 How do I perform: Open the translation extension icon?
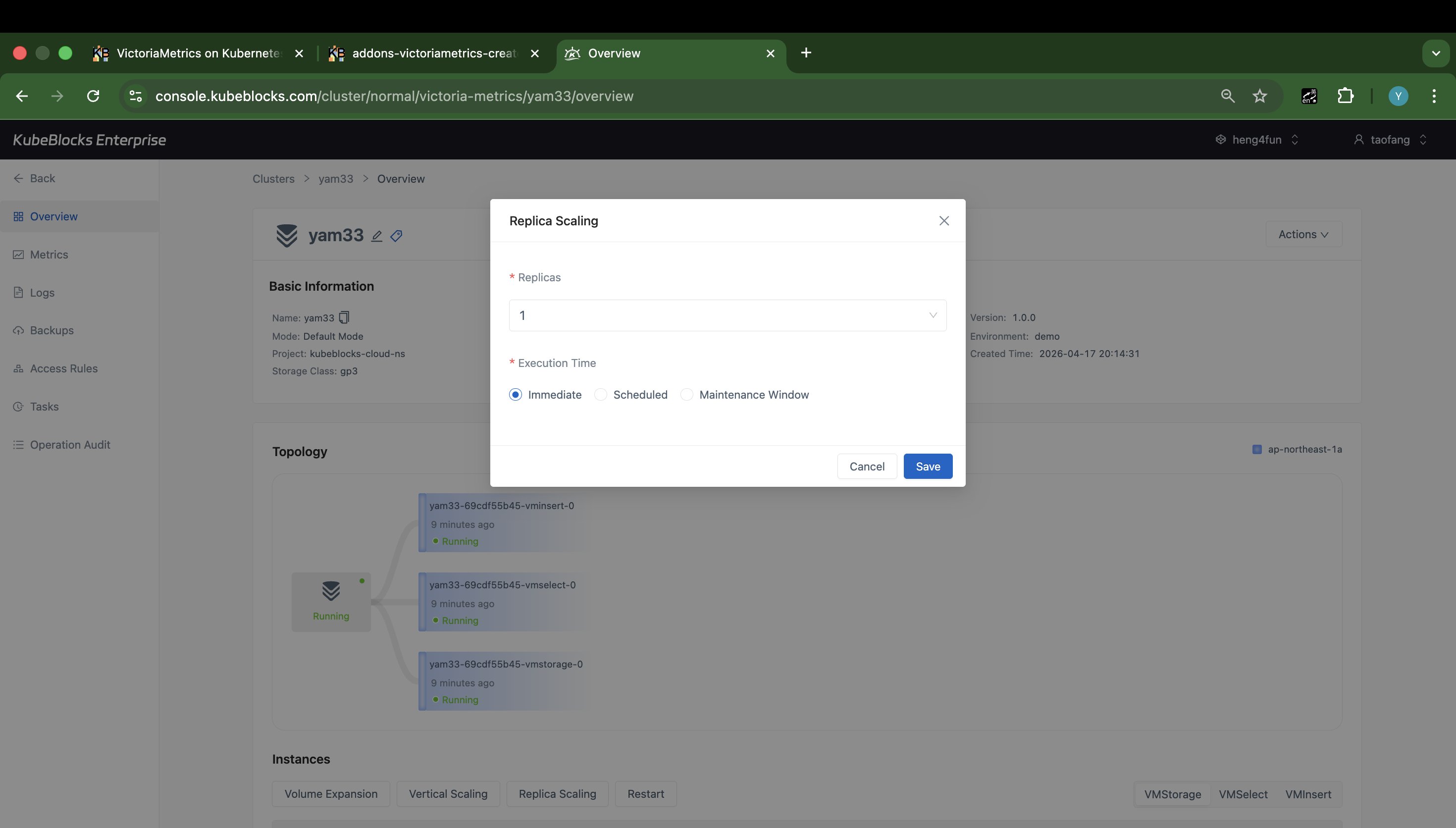[x=1309, y=96]
